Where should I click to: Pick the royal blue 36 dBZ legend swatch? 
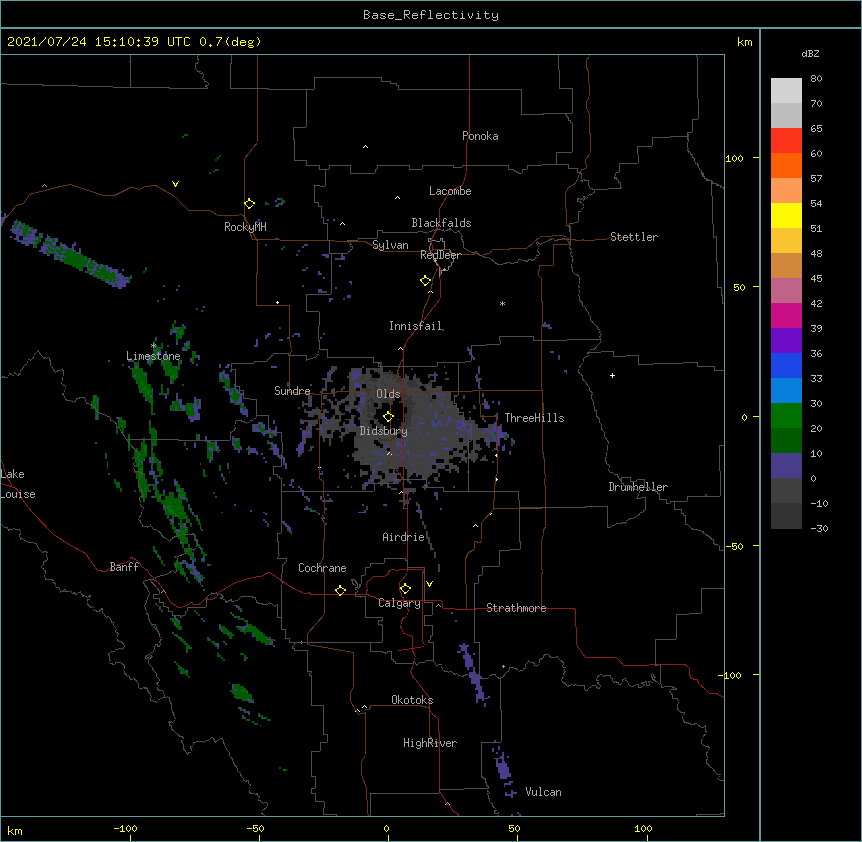point(786,365)
